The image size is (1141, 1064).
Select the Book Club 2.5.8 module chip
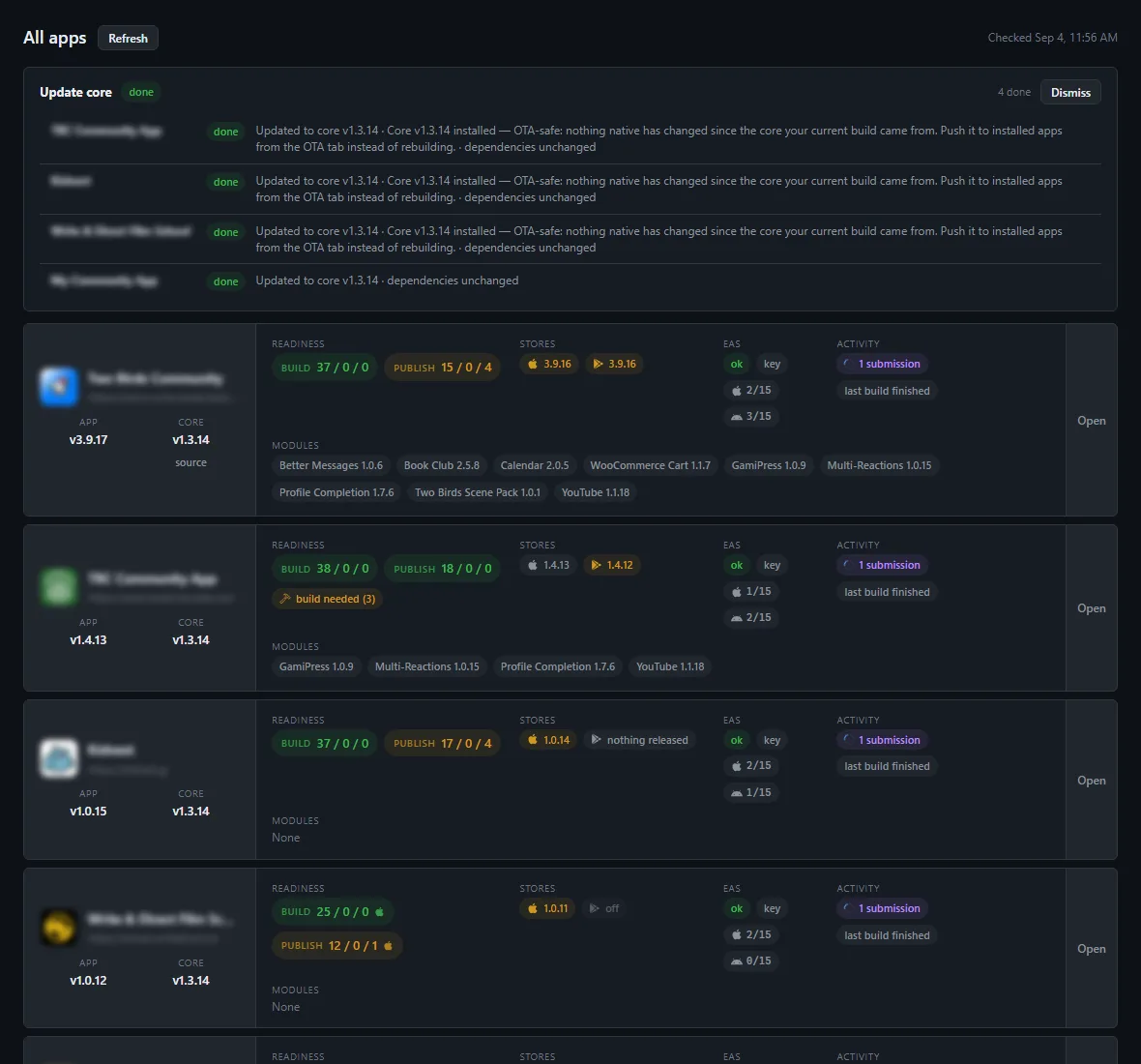442,465
